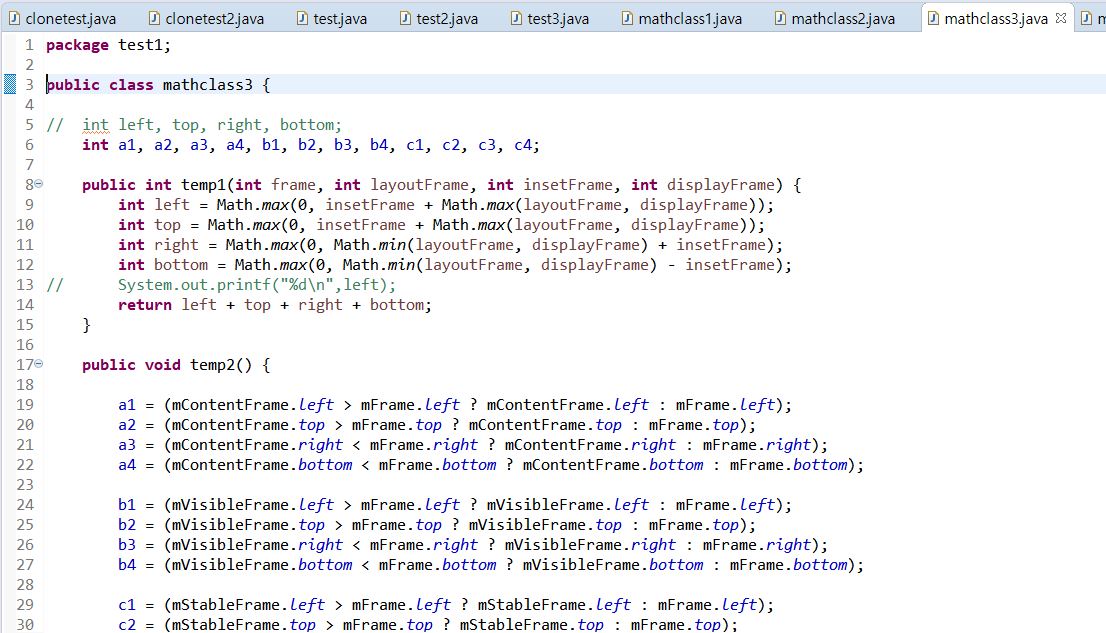Switch to the mathclass2.java tab
Screen dimensions: 1106x633
[x=835, y=18]
